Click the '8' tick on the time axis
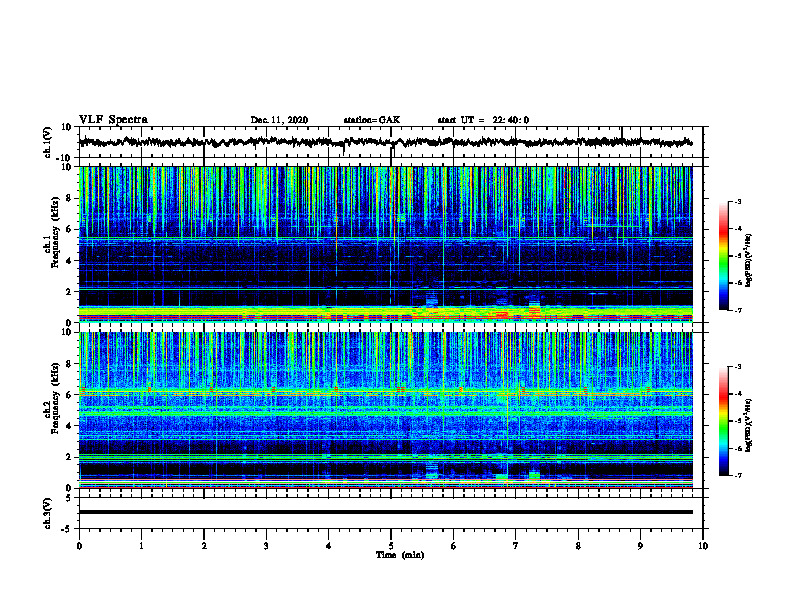 pyautogui.click(x=578, y=546)
